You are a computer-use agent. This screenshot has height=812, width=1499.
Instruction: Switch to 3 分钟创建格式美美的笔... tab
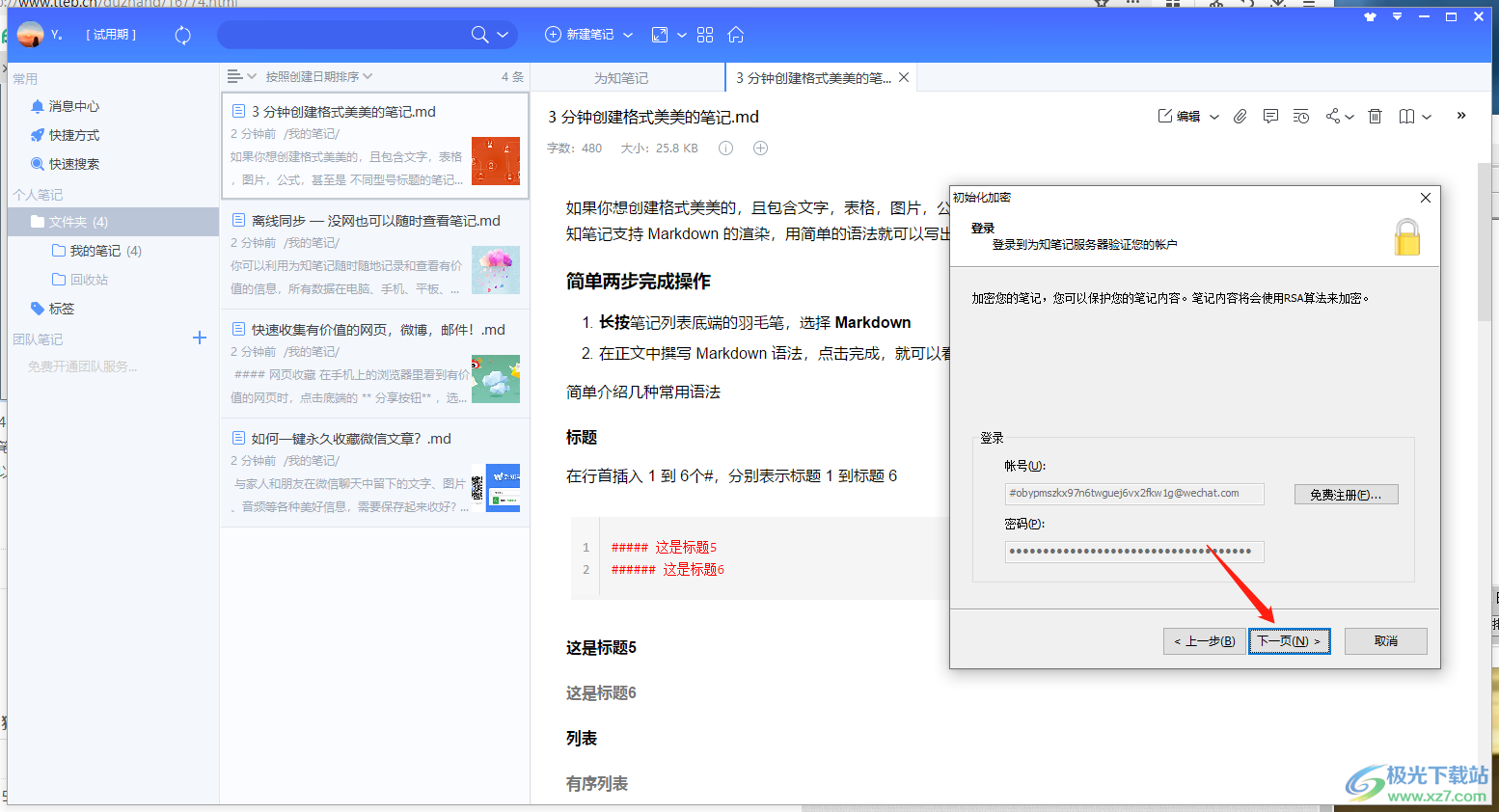click(814, 78)
